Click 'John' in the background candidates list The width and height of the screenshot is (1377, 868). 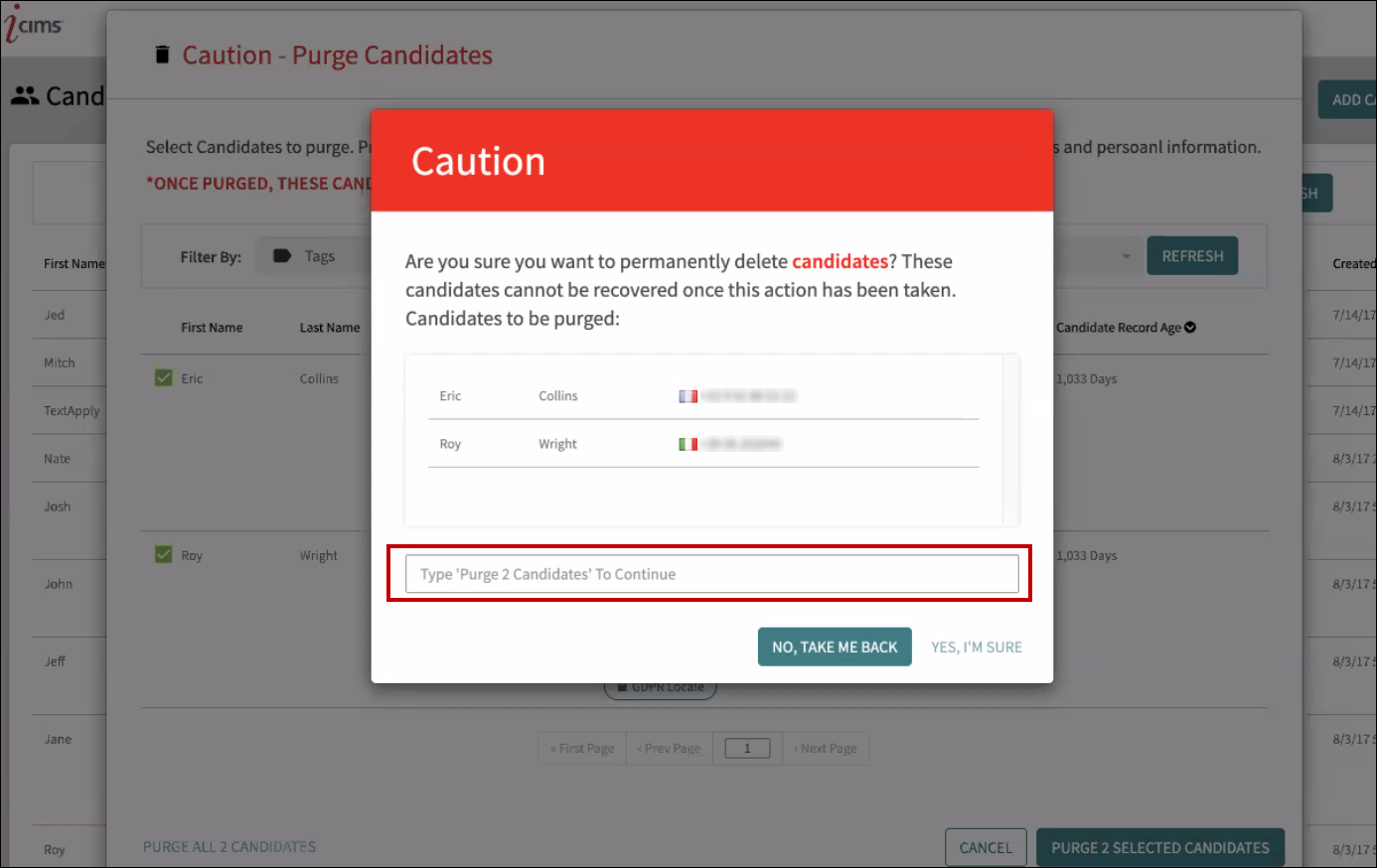59,584
